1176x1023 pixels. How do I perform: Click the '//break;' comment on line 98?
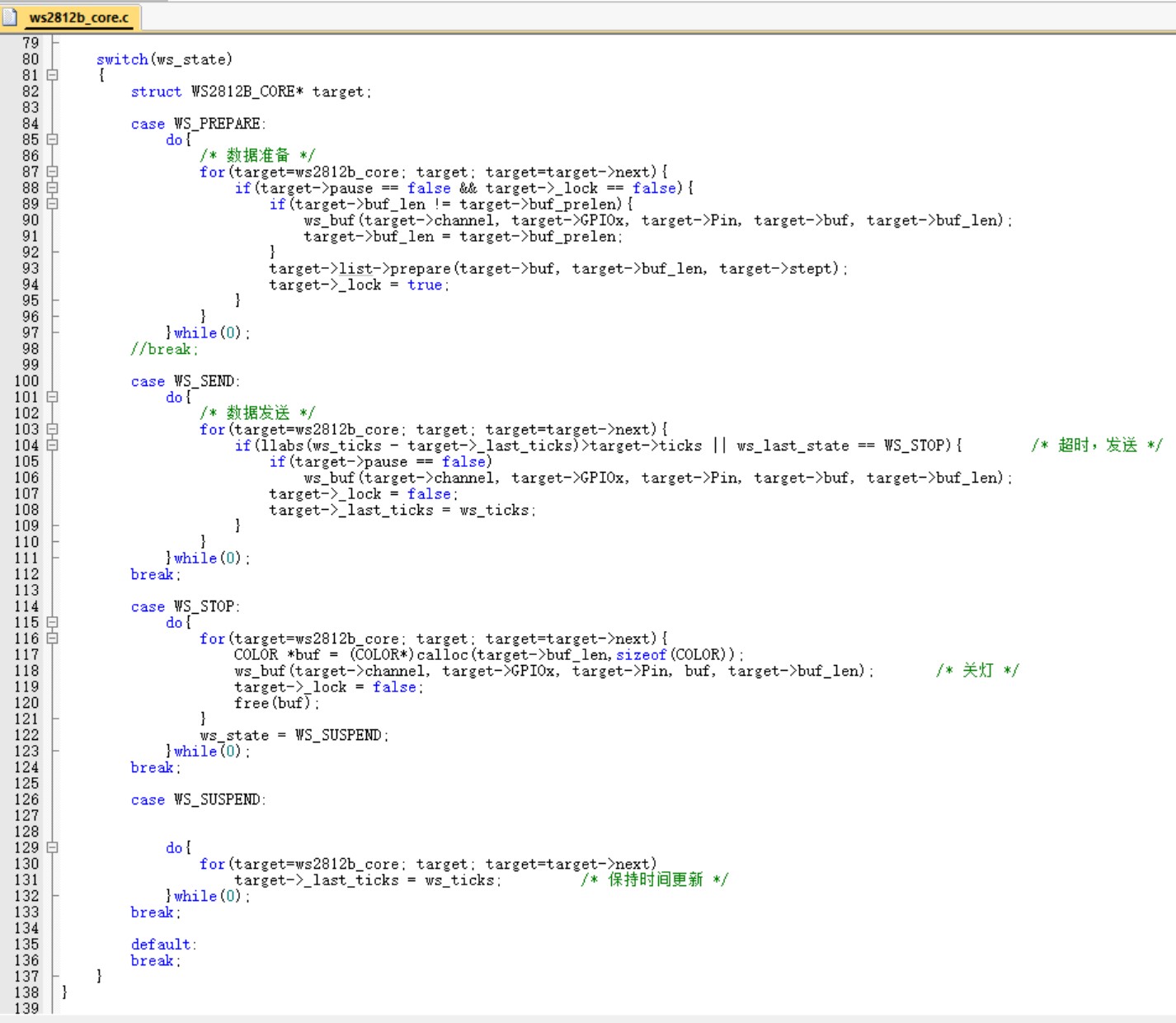[x=164, y=349]
